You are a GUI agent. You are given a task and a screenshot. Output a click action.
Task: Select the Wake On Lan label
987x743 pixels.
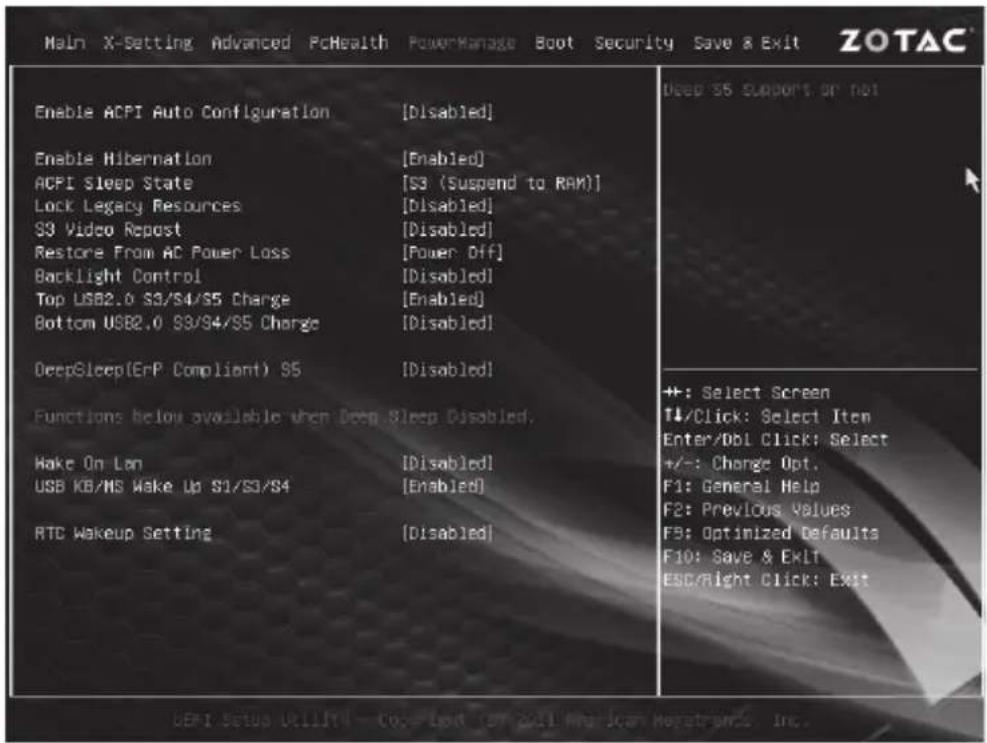[88, 463]
